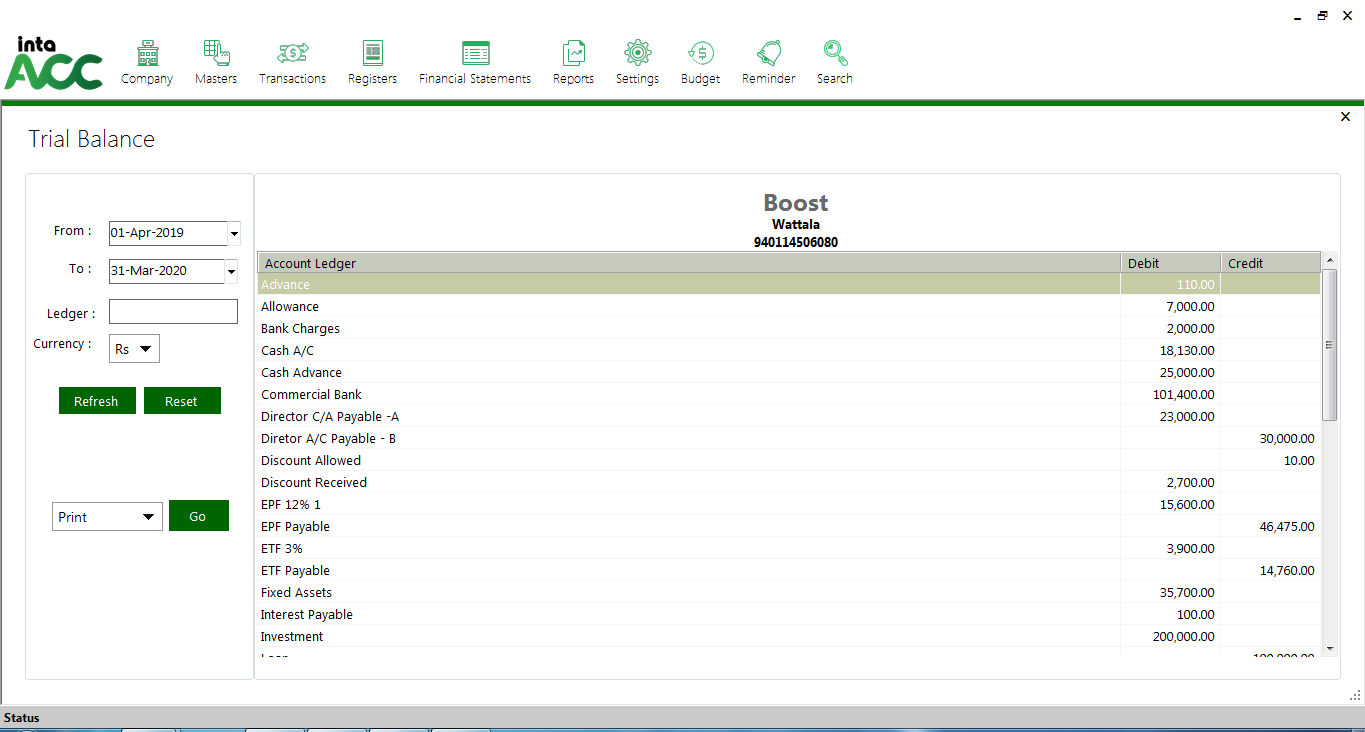1365x732 pixels.
Task: Expand the From date dropdown arrow
Action: [234, 234]
